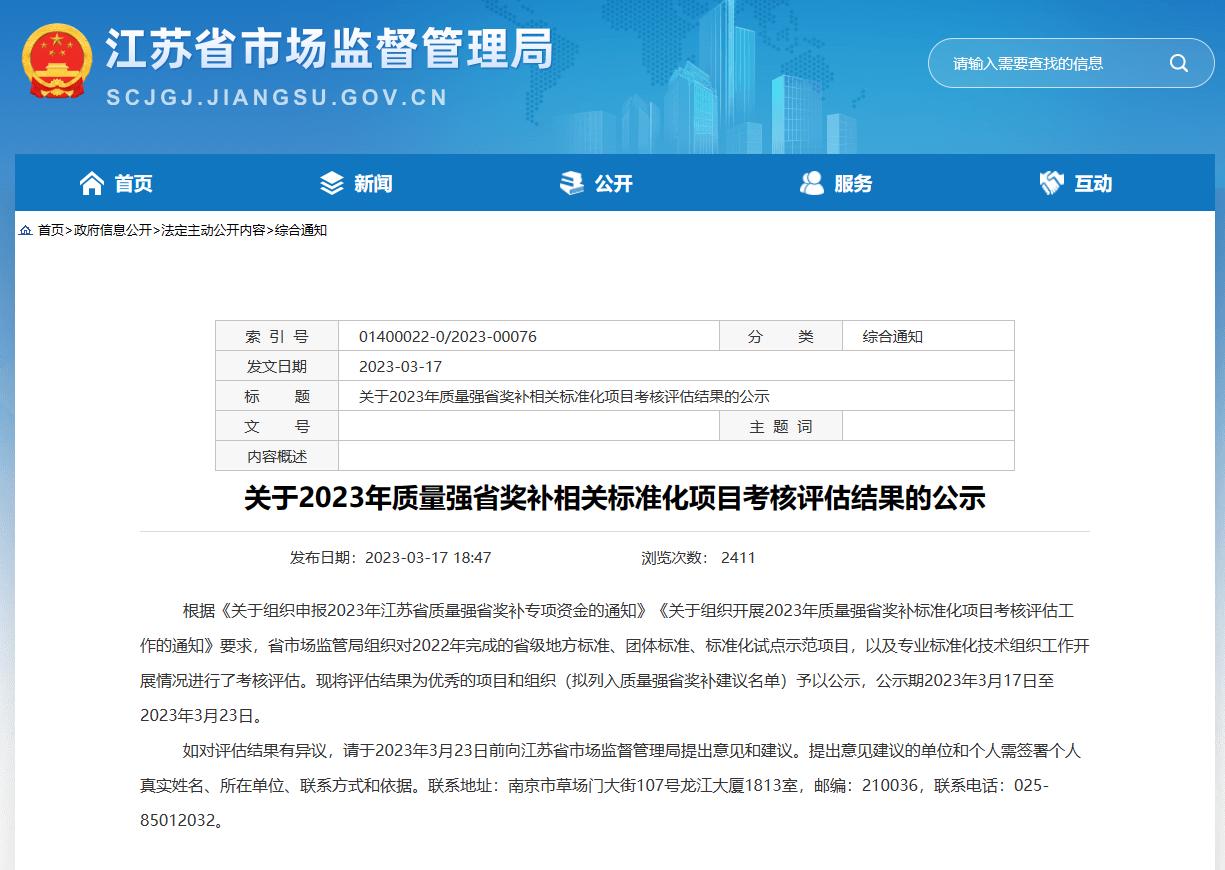This screenshot has width=1225, height=870.
Task: Click the 主题词 label cell
Action: (x=781, y=426)
